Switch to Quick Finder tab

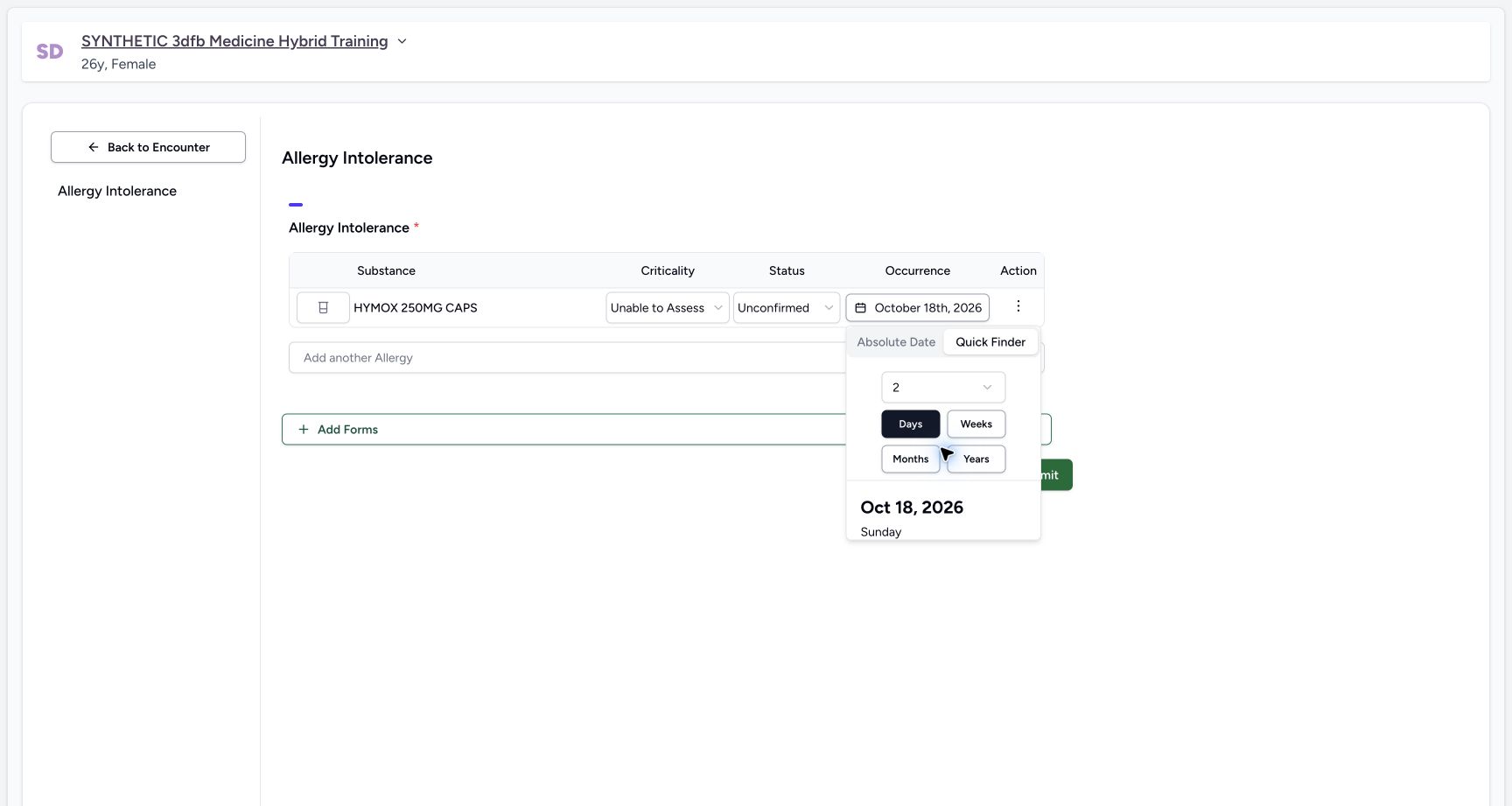[x=990, y=342]
